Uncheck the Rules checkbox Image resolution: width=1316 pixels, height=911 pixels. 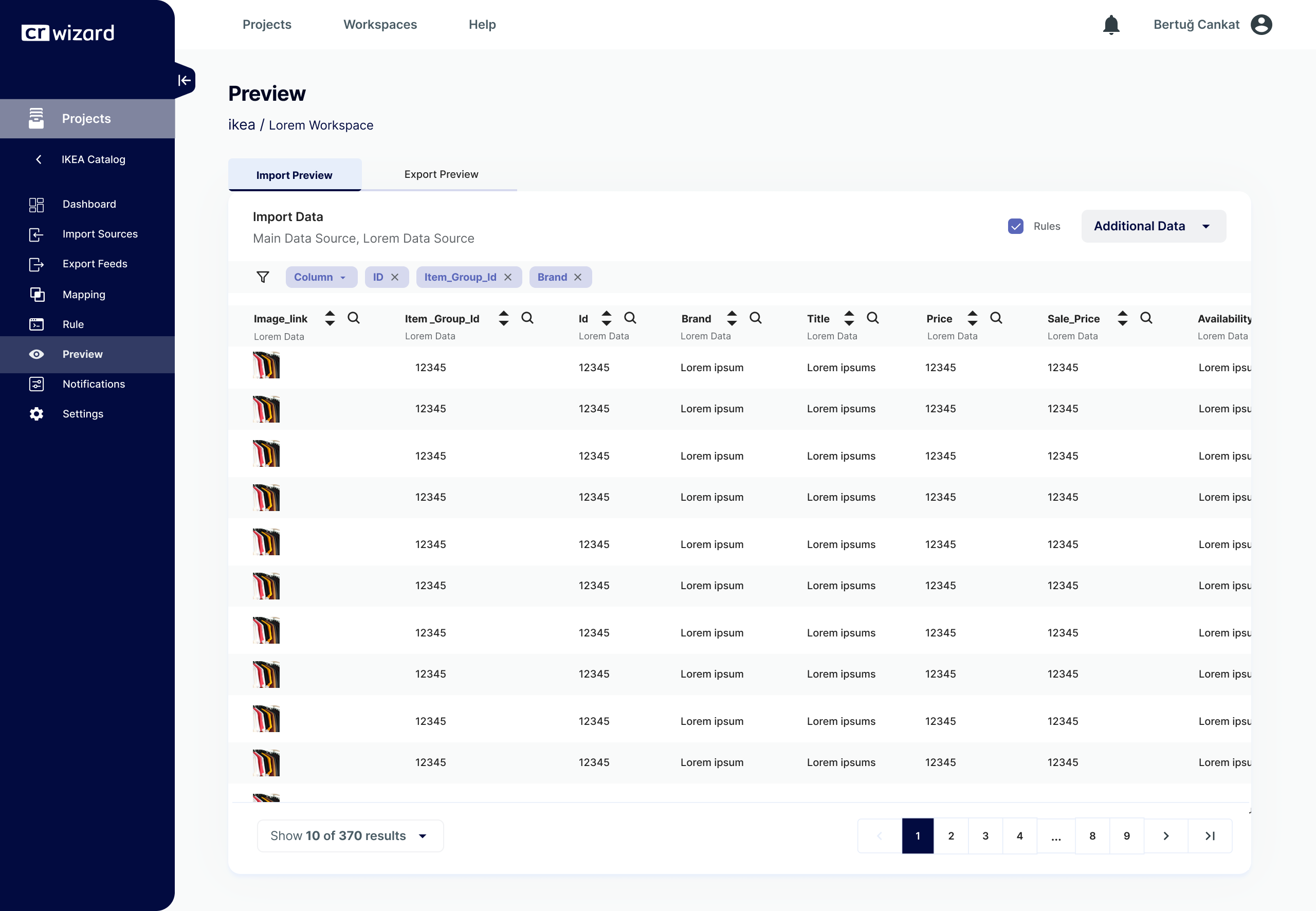pyautogui.click(x=1015, y=226)
